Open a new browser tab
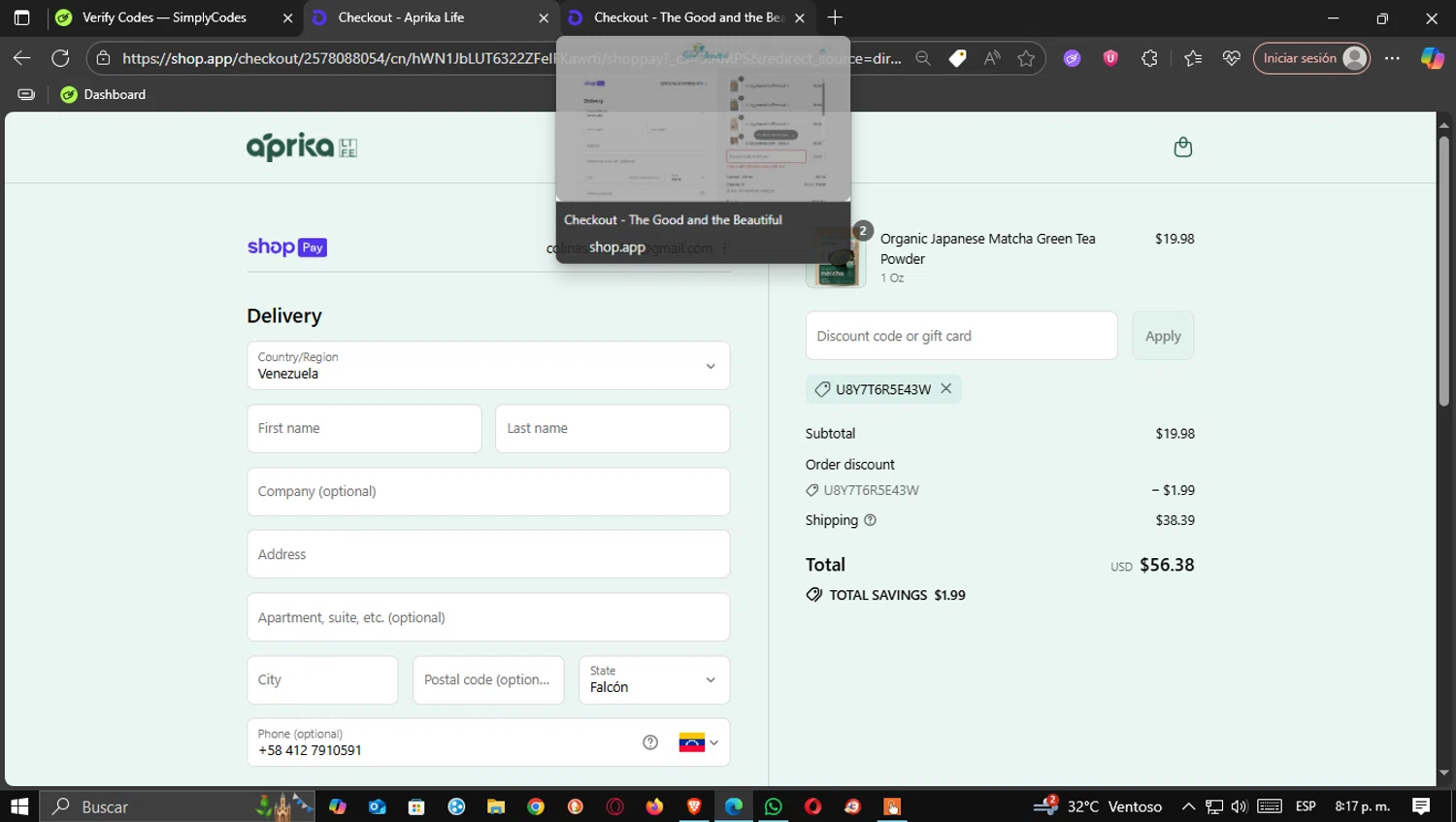Screen dimensions: 1456x822 835,17
